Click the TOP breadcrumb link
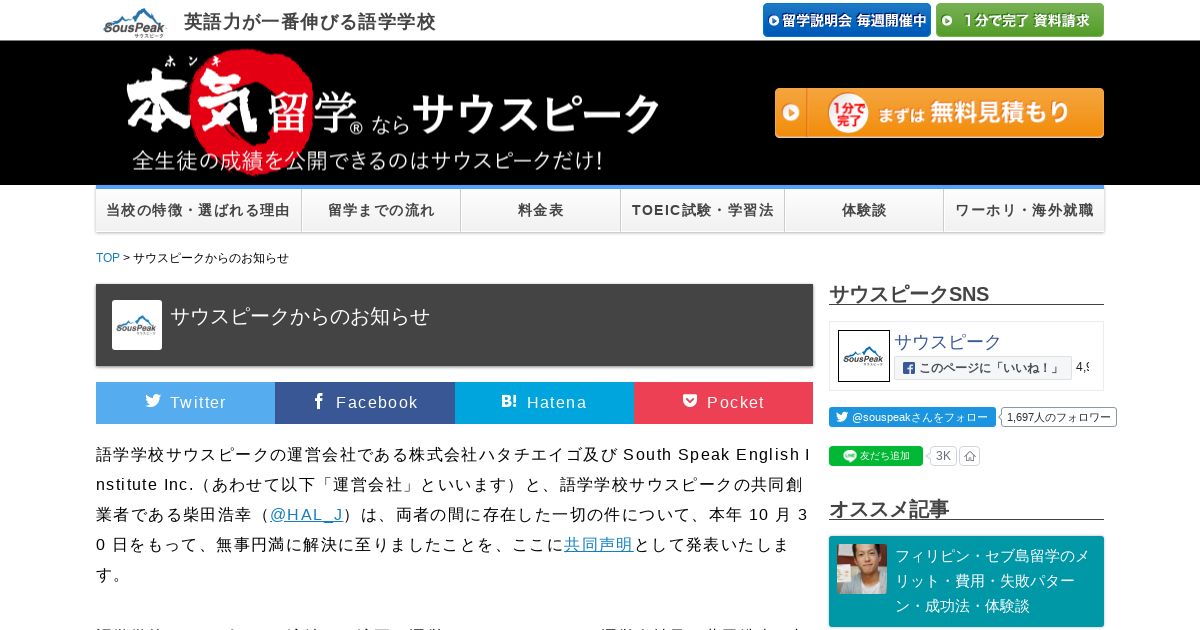1200x630 pixels. tap(108, 258)
